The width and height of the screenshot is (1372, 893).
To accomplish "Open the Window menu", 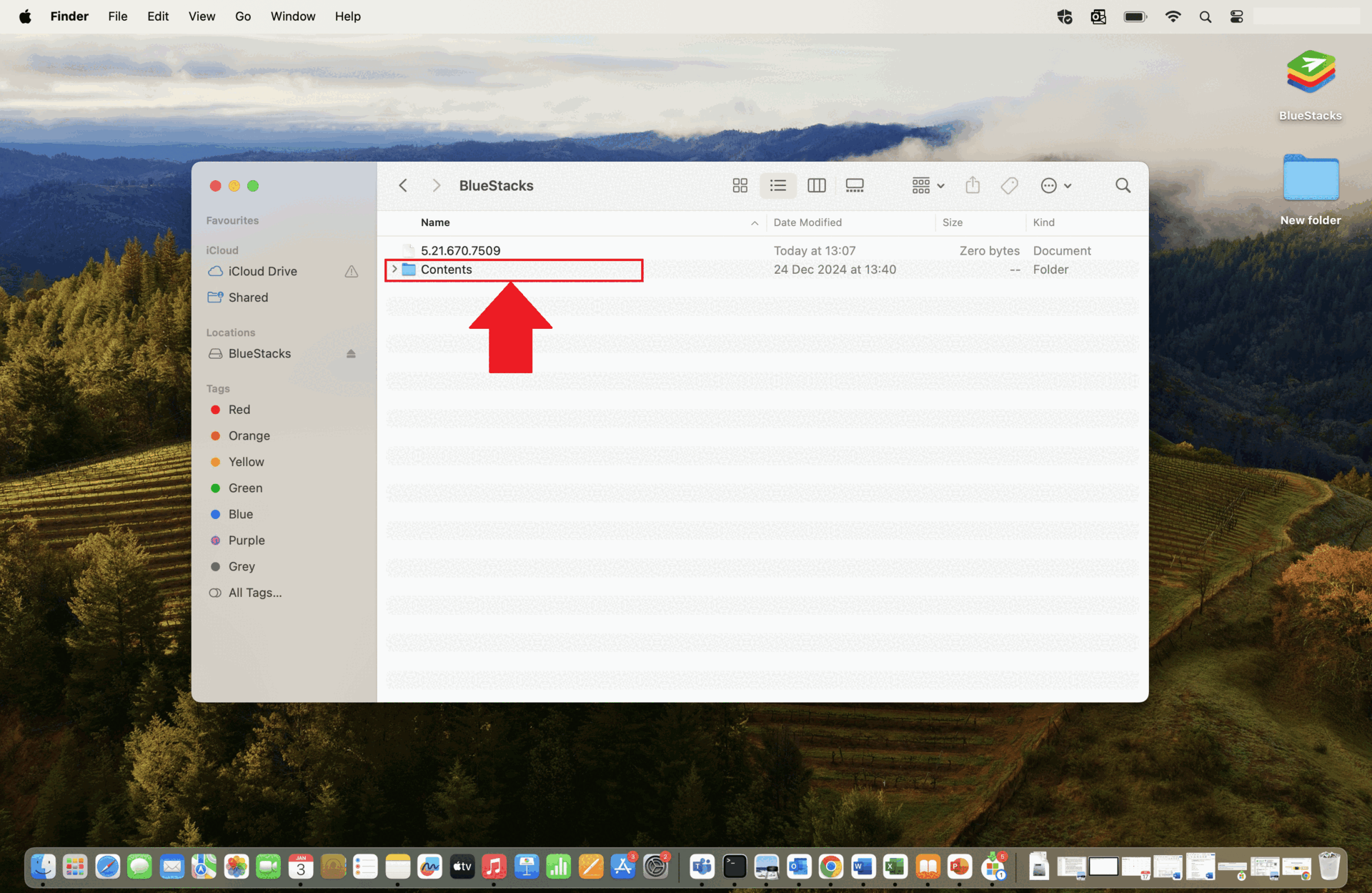I will pos(293,16).
